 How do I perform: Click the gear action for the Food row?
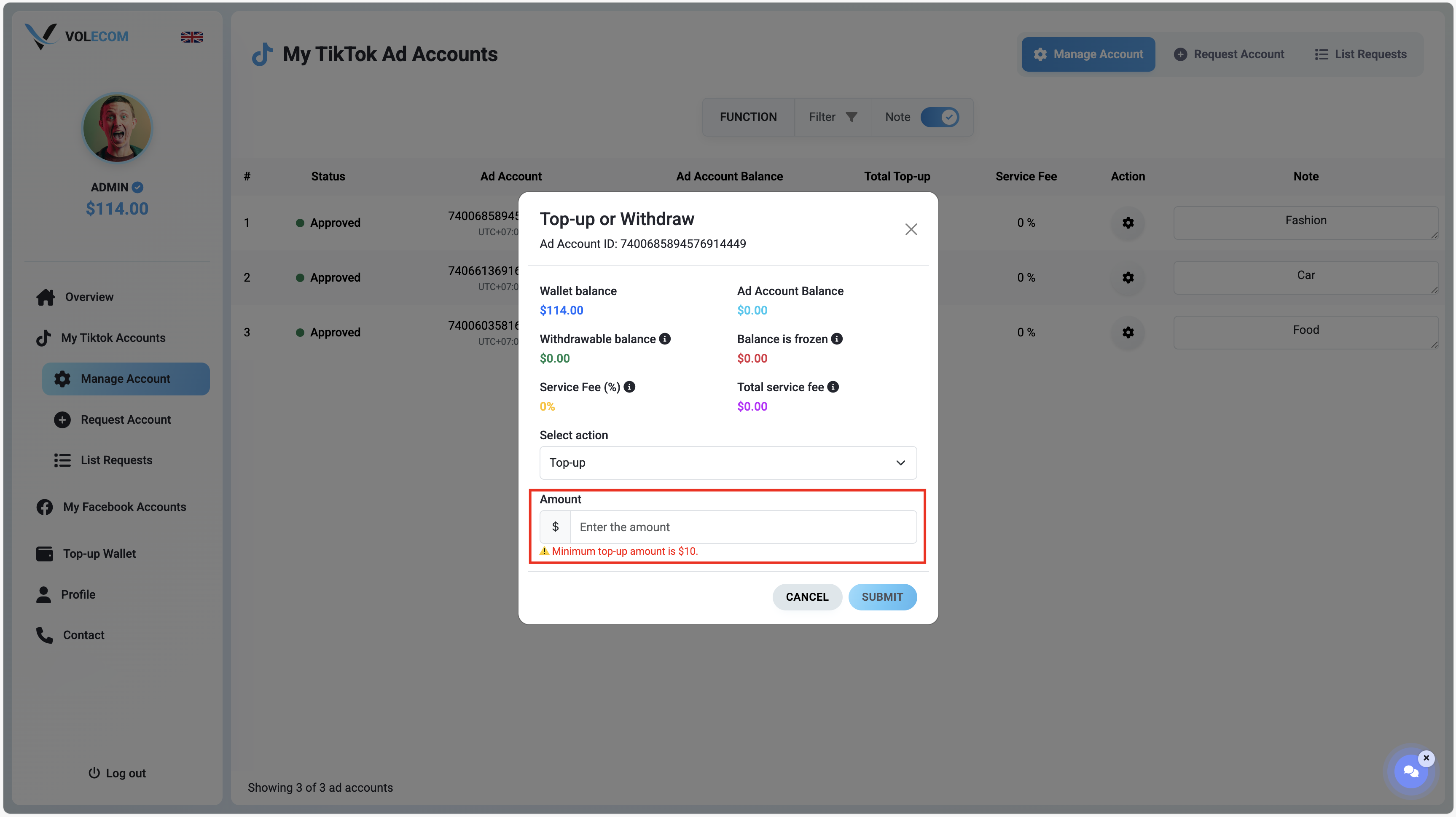coord(1128,333)
